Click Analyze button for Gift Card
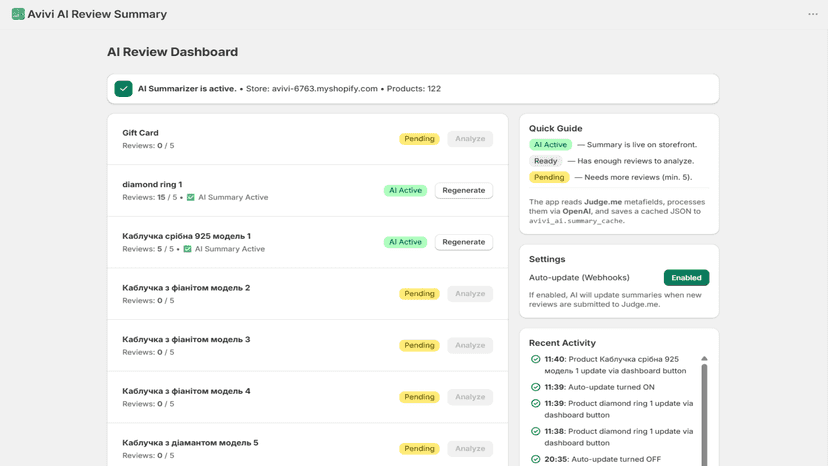The height and width of the screenshot is (466, 828). click(470, 139)
